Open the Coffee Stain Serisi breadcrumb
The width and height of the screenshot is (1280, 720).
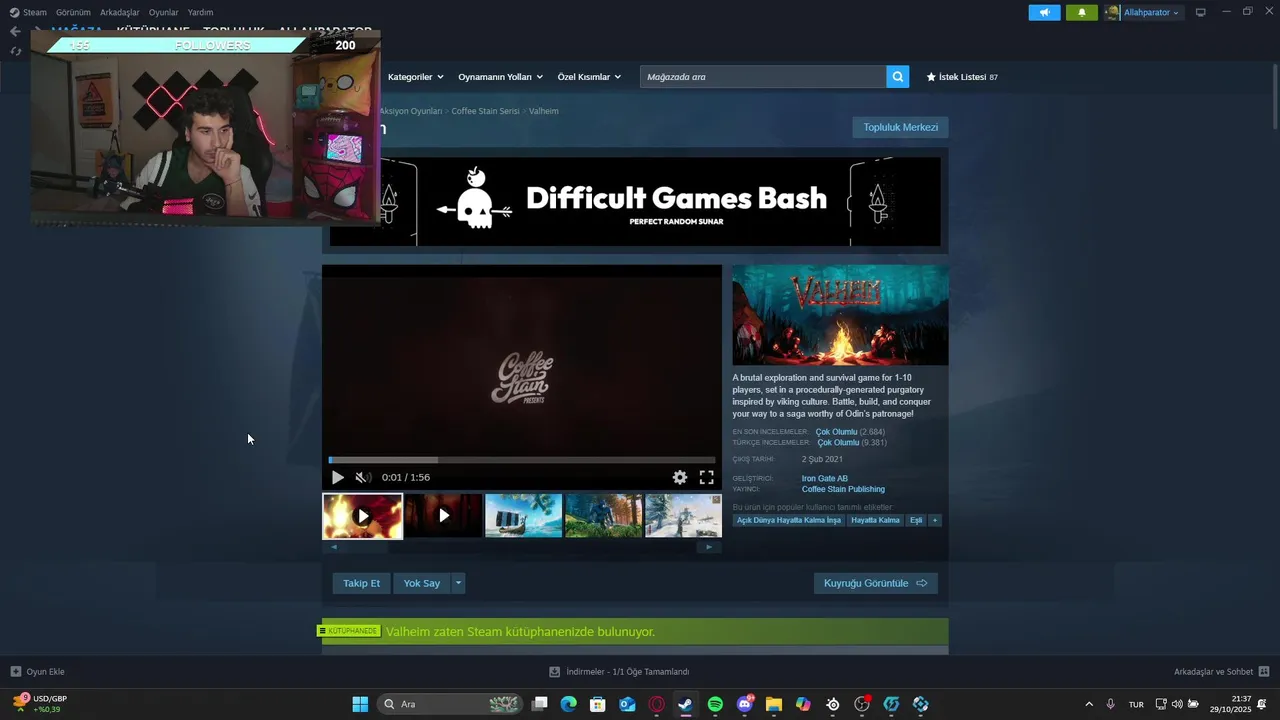pyautogui.click(x=485, y=111)
